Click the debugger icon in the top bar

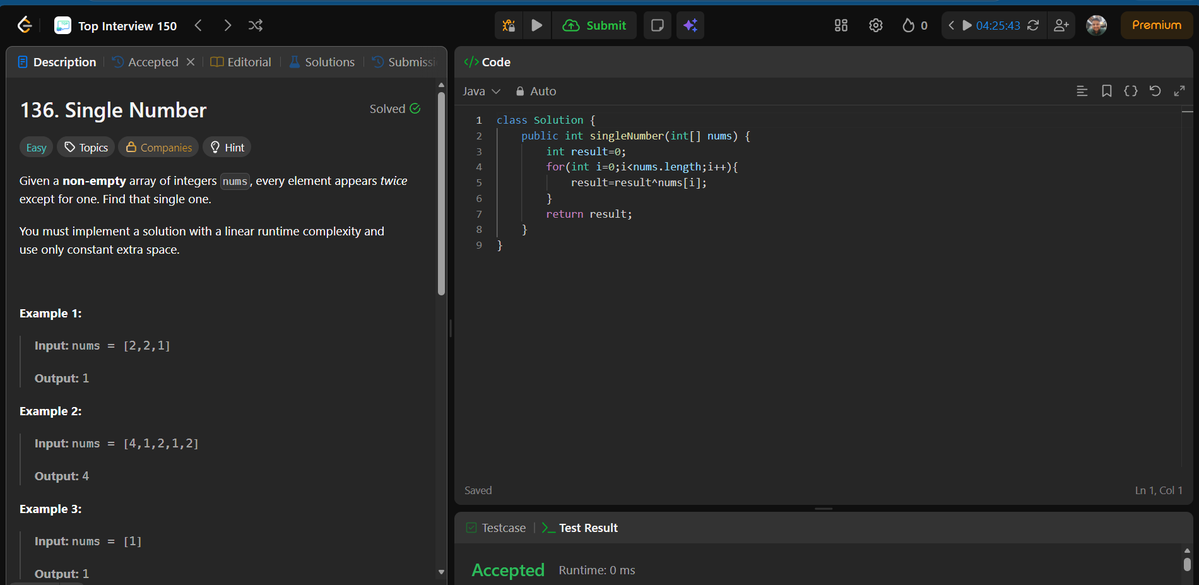[x=509, y=25]
